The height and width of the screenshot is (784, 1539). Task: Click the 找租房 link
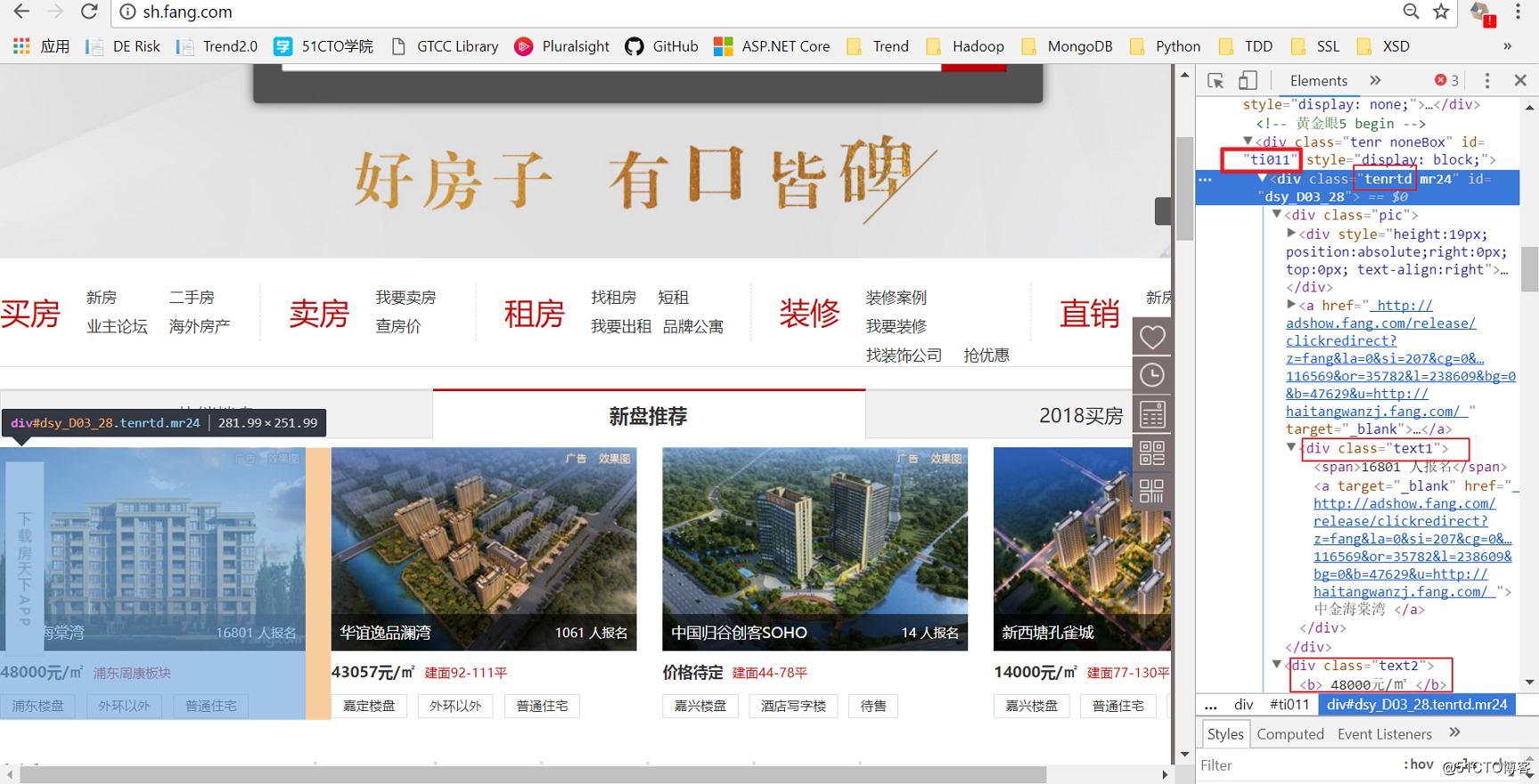tap(613, 298)
